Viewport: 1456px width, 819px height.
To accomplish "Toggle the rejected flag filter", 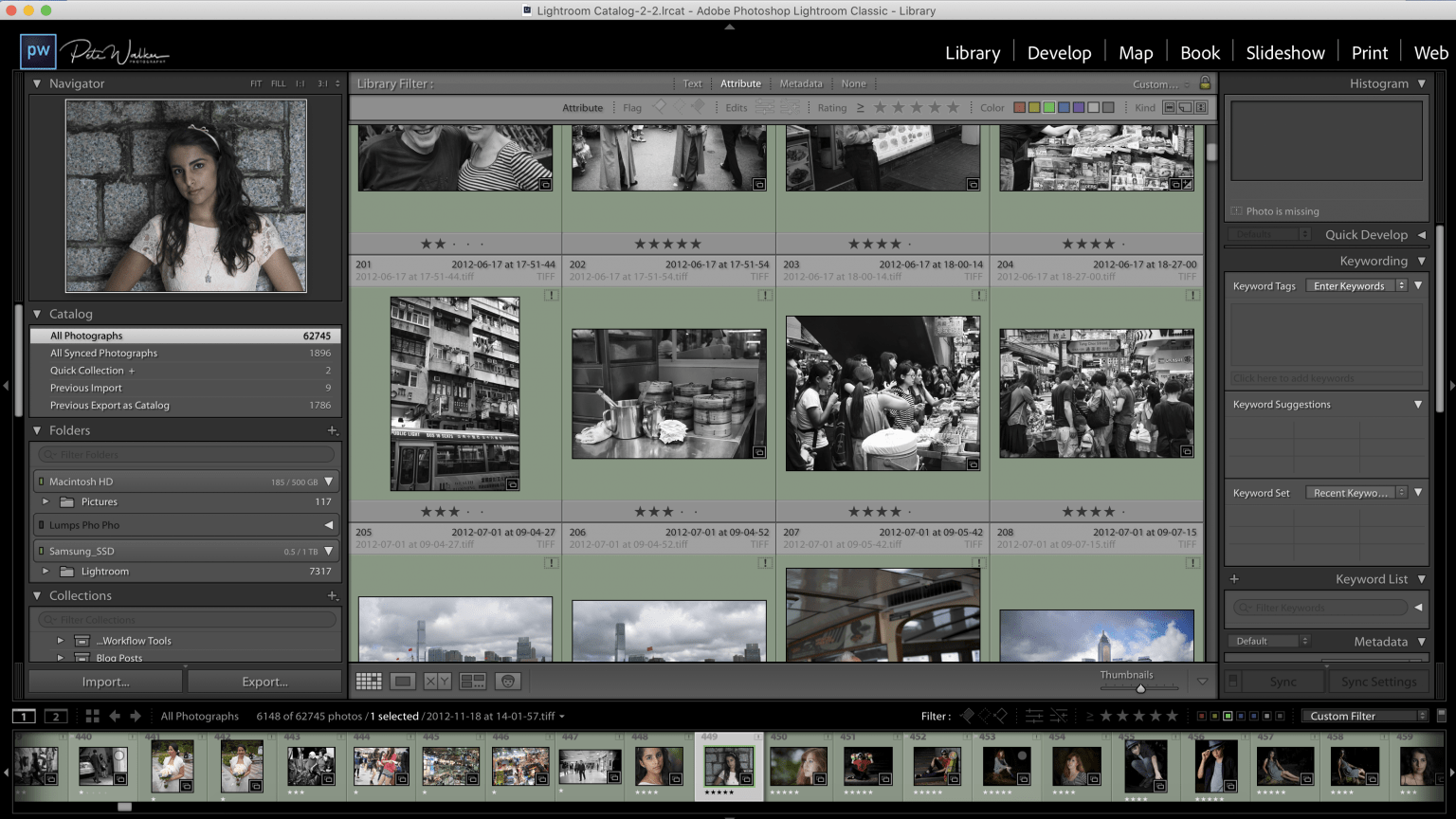I will [1002, 716].
